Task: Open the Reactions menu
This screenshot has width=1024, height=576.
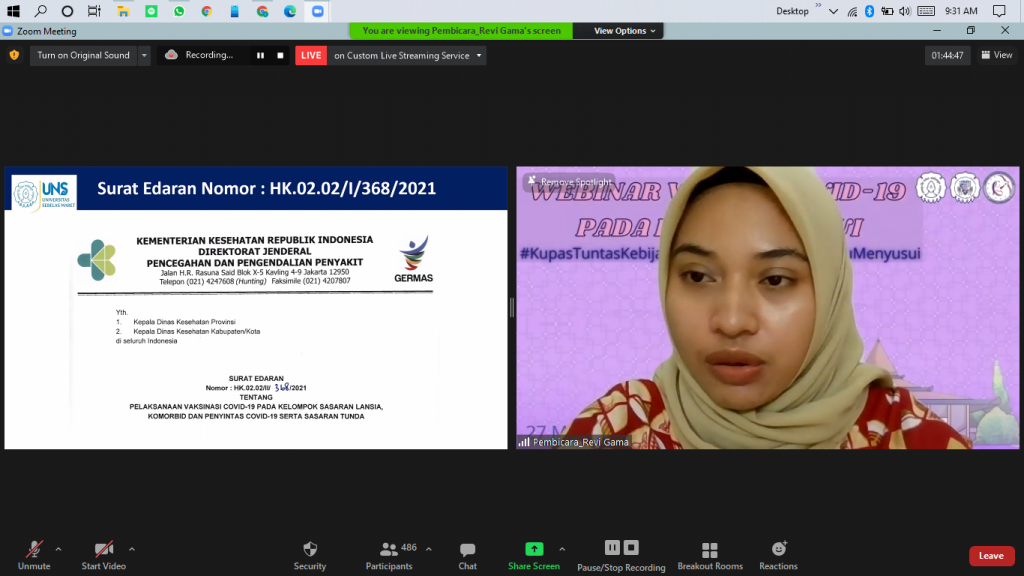Action: tap(778, 556)
